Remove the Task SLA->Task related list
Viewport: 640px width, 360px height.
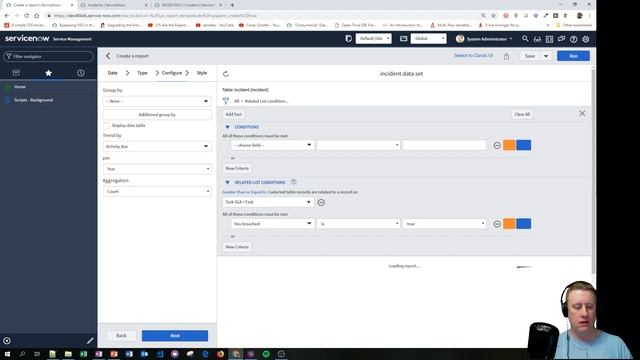(321, 202)
